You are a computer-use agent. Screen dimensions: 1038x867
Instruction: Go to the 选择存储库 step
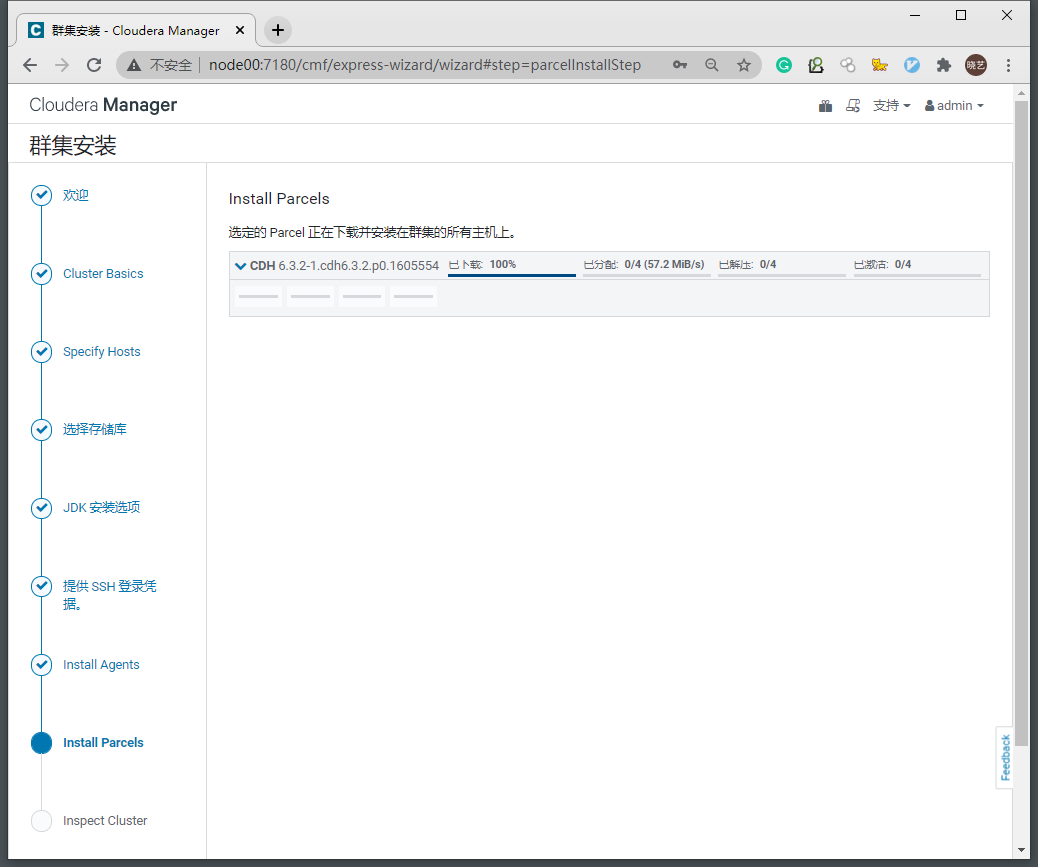[95, 430]
